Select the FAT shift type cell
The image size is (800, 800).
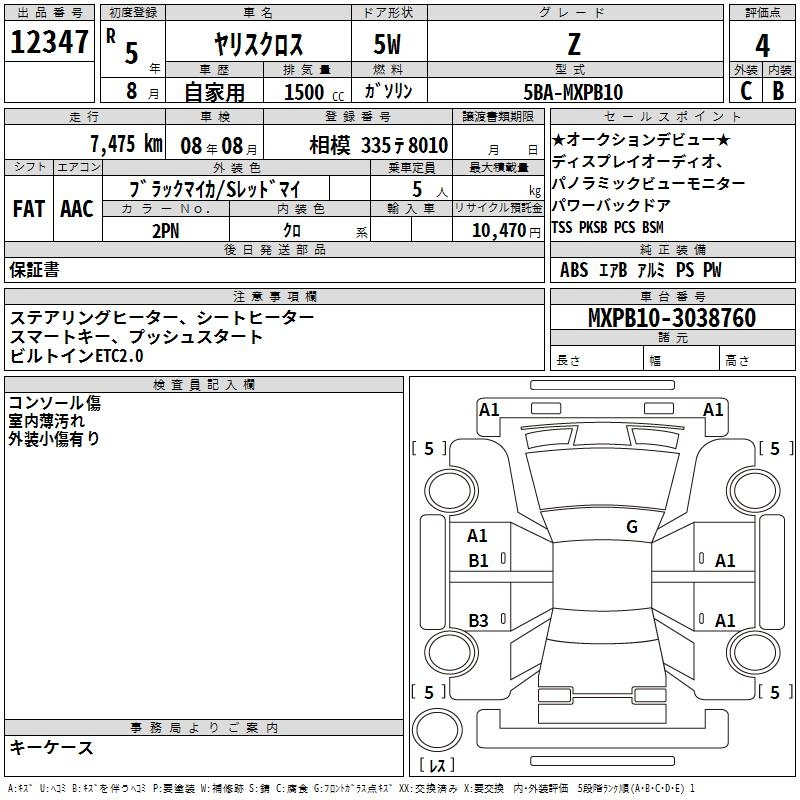[x=28, y=209]
